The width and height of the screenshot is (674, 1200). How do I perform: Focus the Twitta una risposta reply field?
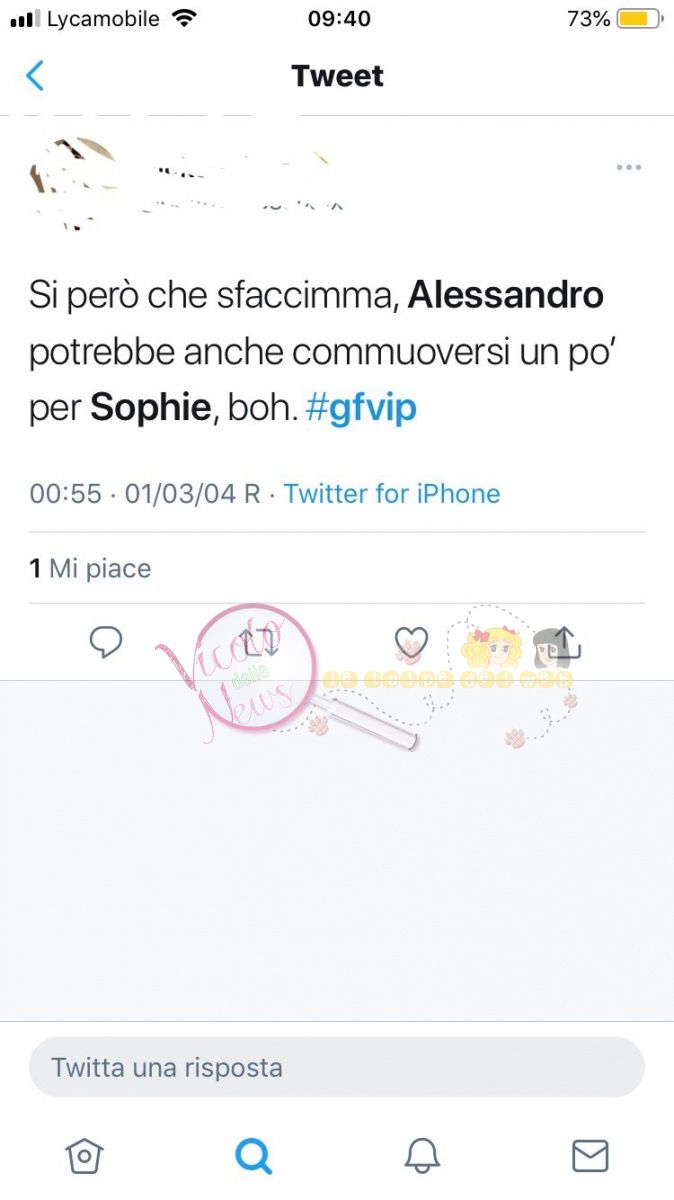337,1067
